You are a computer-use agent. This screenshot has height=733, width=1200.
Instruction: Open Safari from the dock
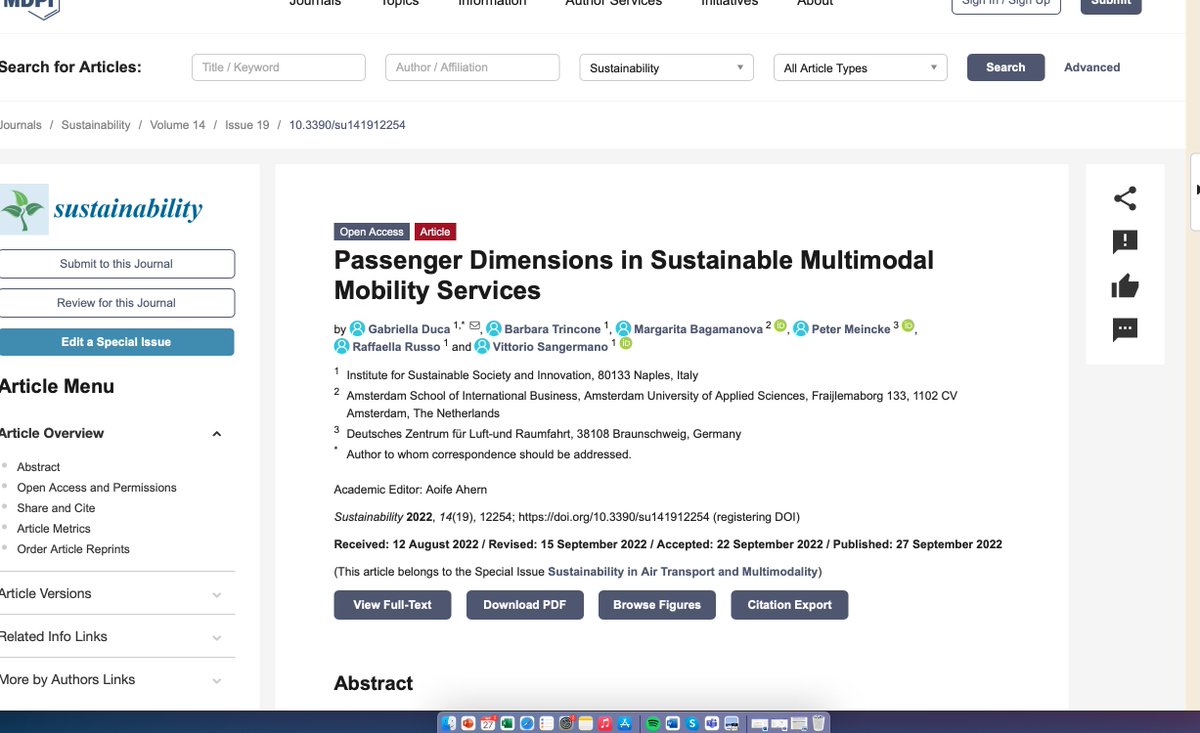tap(527, 723)
